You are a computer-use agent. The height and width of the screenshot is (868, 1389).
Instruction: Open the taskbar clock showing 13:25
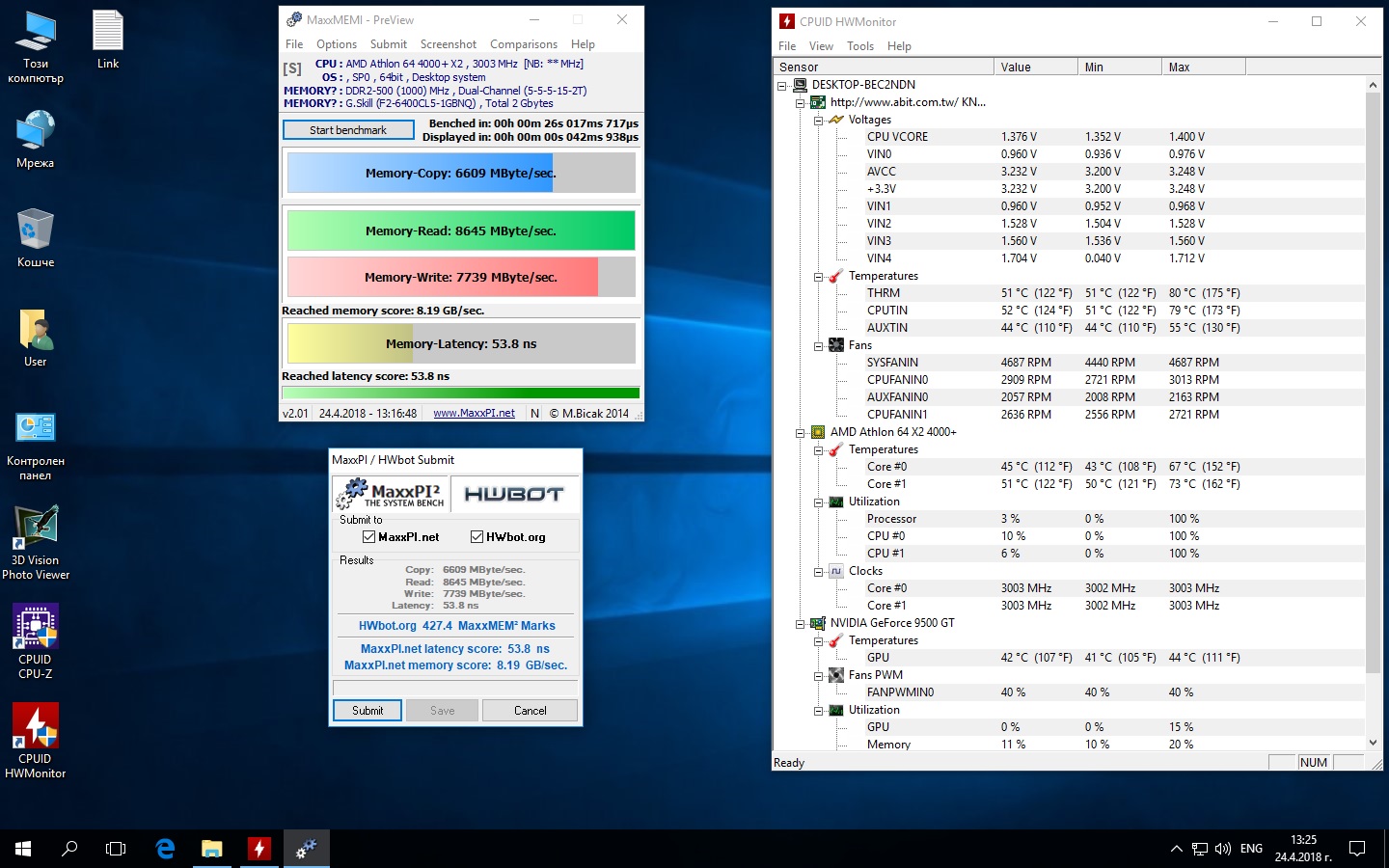point(1303,849)
